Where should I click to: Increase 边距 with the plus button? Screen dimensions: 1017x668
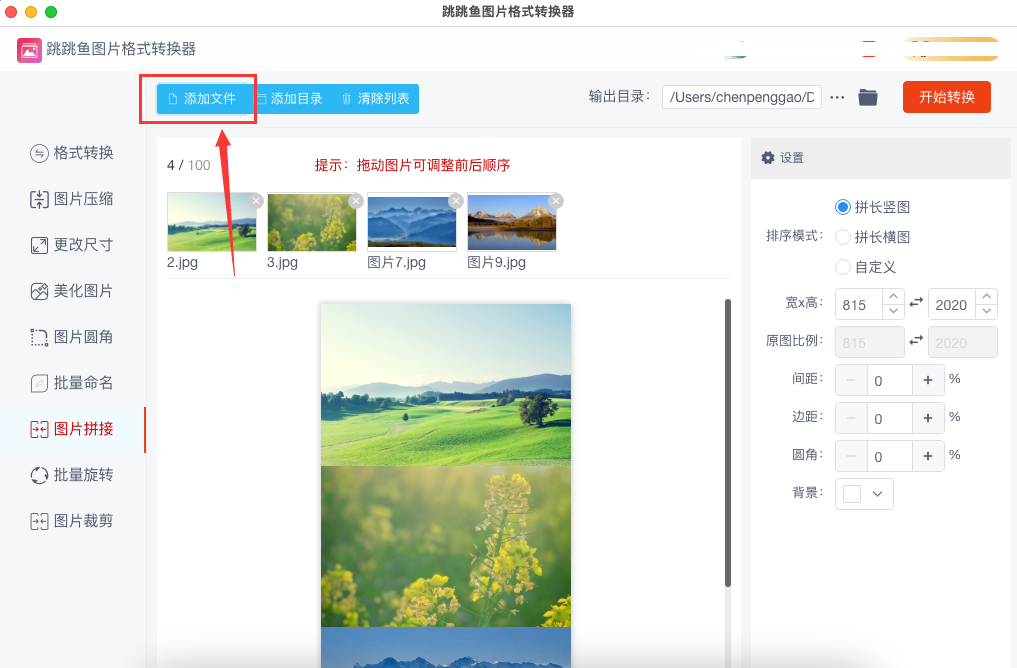928,418
